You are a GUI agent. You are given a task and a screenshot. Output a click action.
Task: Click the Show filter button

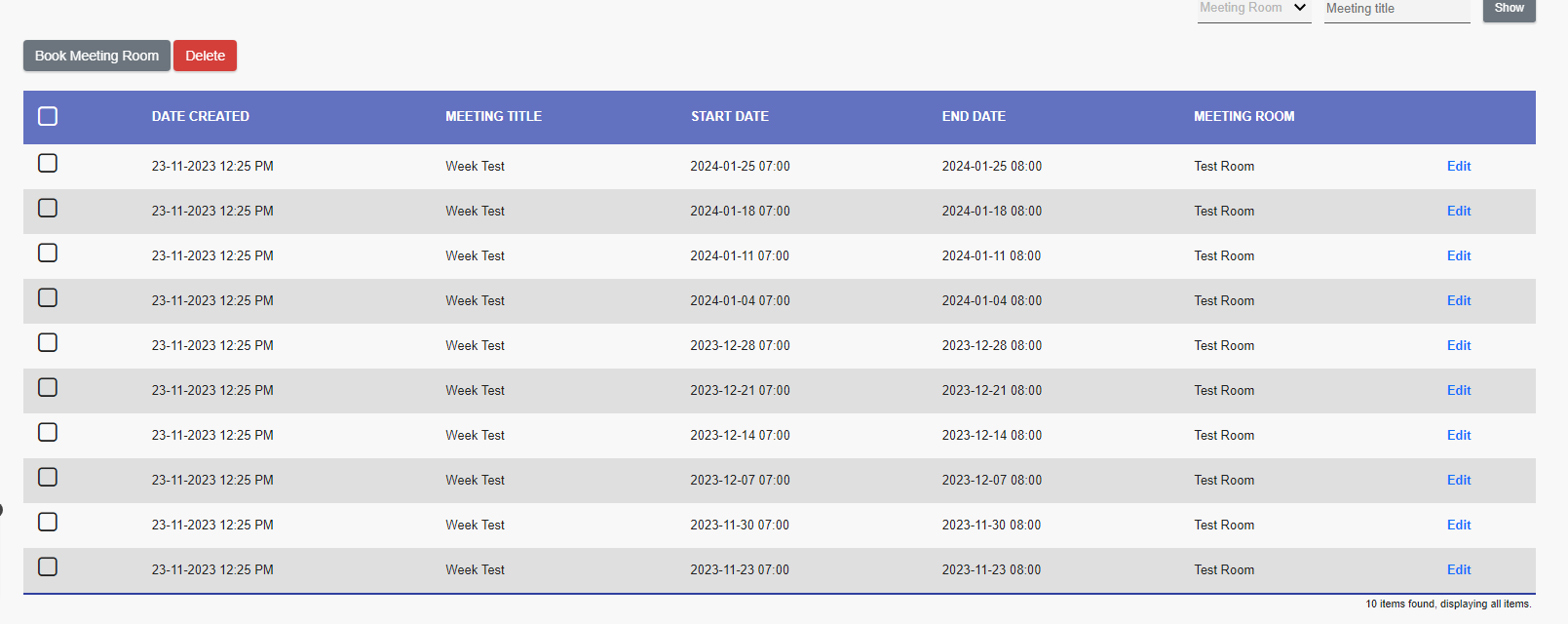pos(1509,9)
